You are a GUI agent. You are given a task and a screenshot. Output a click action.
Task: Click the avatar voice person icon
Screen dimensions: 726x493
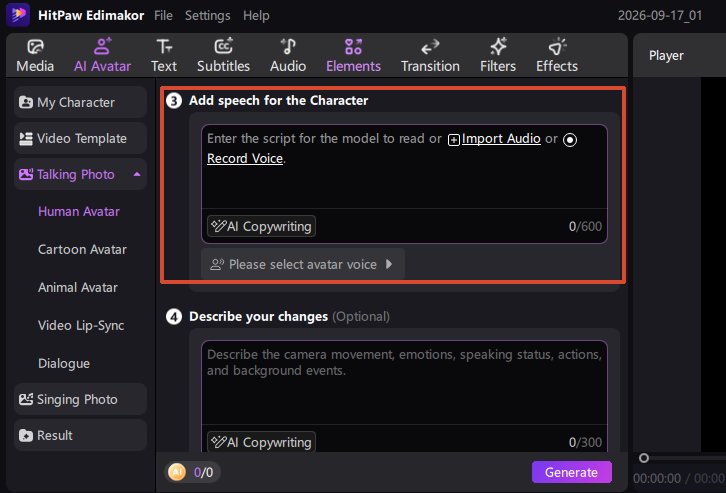pyautogui.click(x=217, y=264)
